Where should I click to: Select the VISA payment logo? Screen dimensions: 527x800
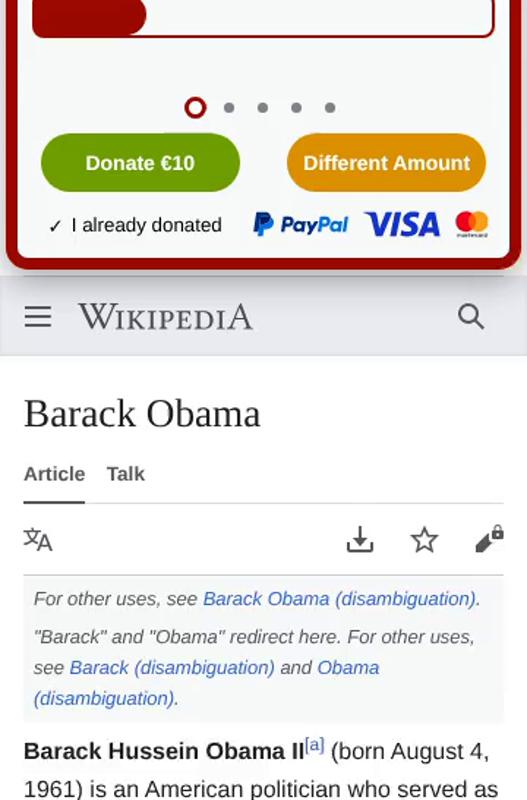(402, 224)
